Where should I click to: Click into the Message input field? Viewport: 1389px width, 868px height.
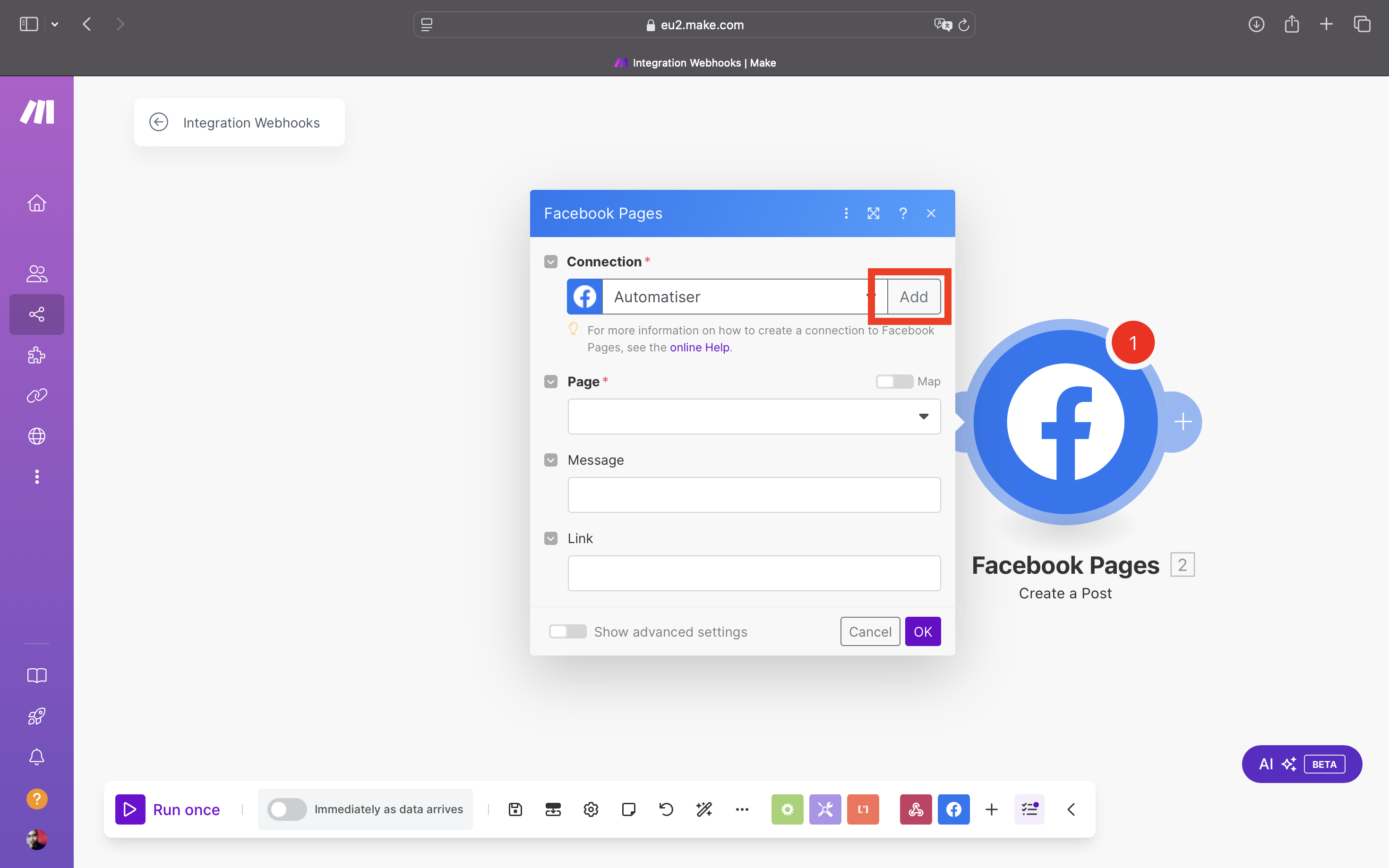tap(754, 495)
